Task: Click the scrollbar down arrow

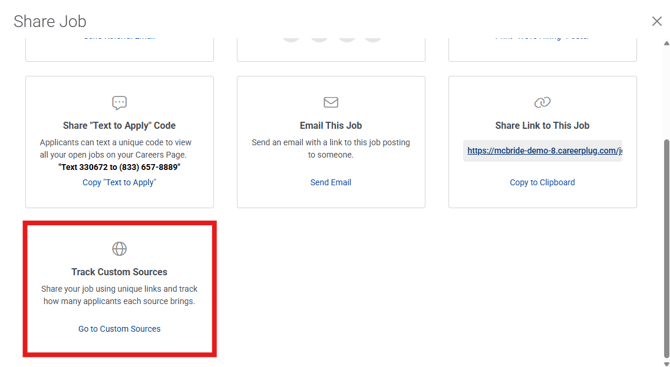Action: coord(666,363)
